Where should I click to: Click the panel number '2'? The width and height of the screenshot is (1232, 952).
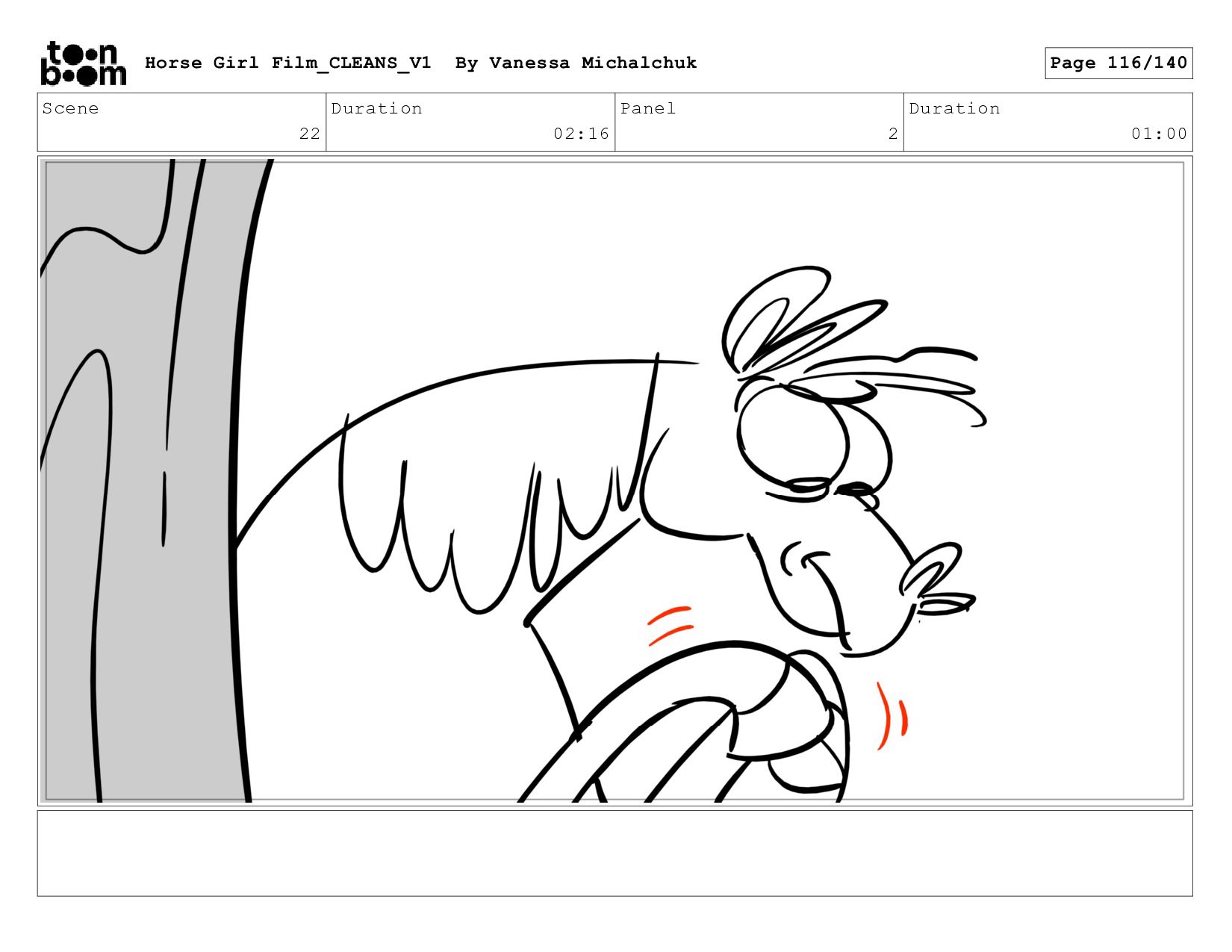tap(893, 134)
